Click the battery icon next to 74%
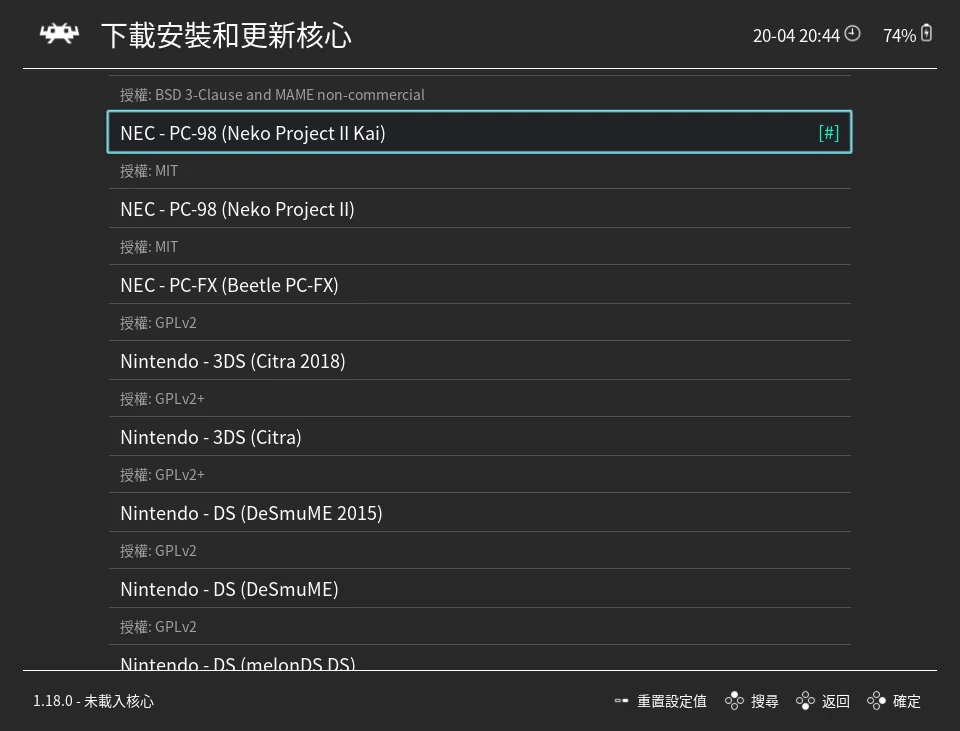This screenshot has height=731, width=960. [x=926, y=33]
